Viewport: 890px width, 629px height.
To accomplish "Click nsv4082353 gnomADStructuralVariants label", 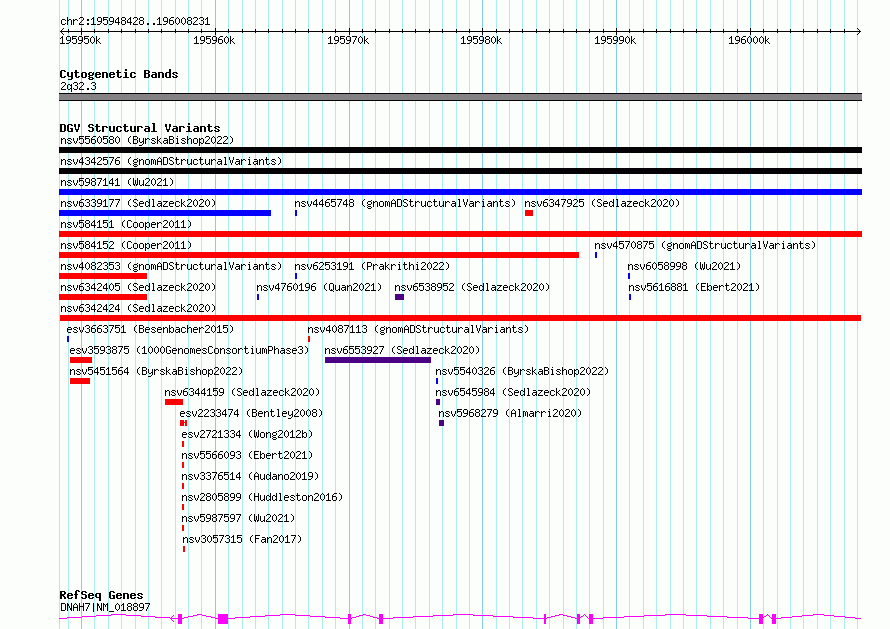I will click(x=171, y=266).
